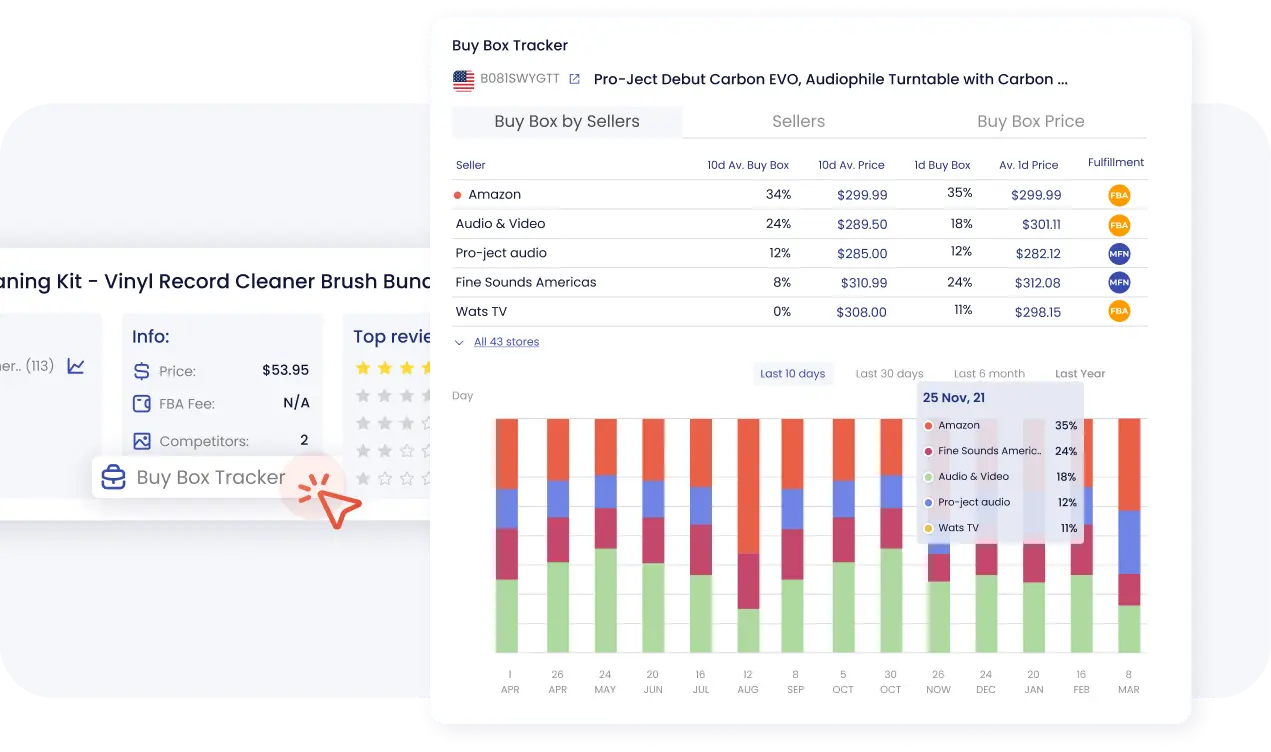Click the MFN badge for Pro-ject audio
The width and height of the screenshot is (1271, 752).
pyautogui.click(x=1119, y=254)
